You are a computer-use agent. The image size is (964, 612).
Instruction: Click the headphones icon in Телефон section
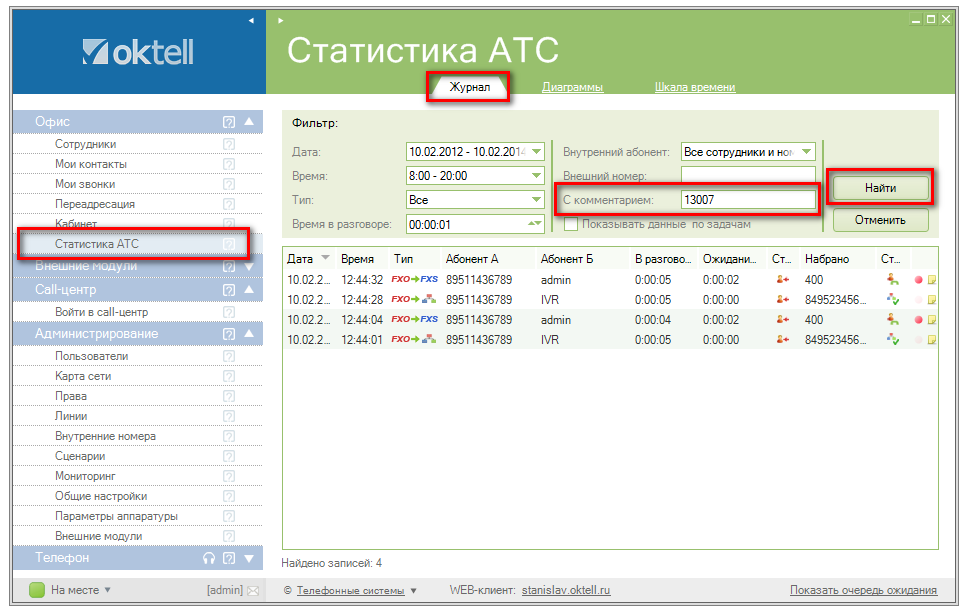pyautogui.click(x=209, y=558)
